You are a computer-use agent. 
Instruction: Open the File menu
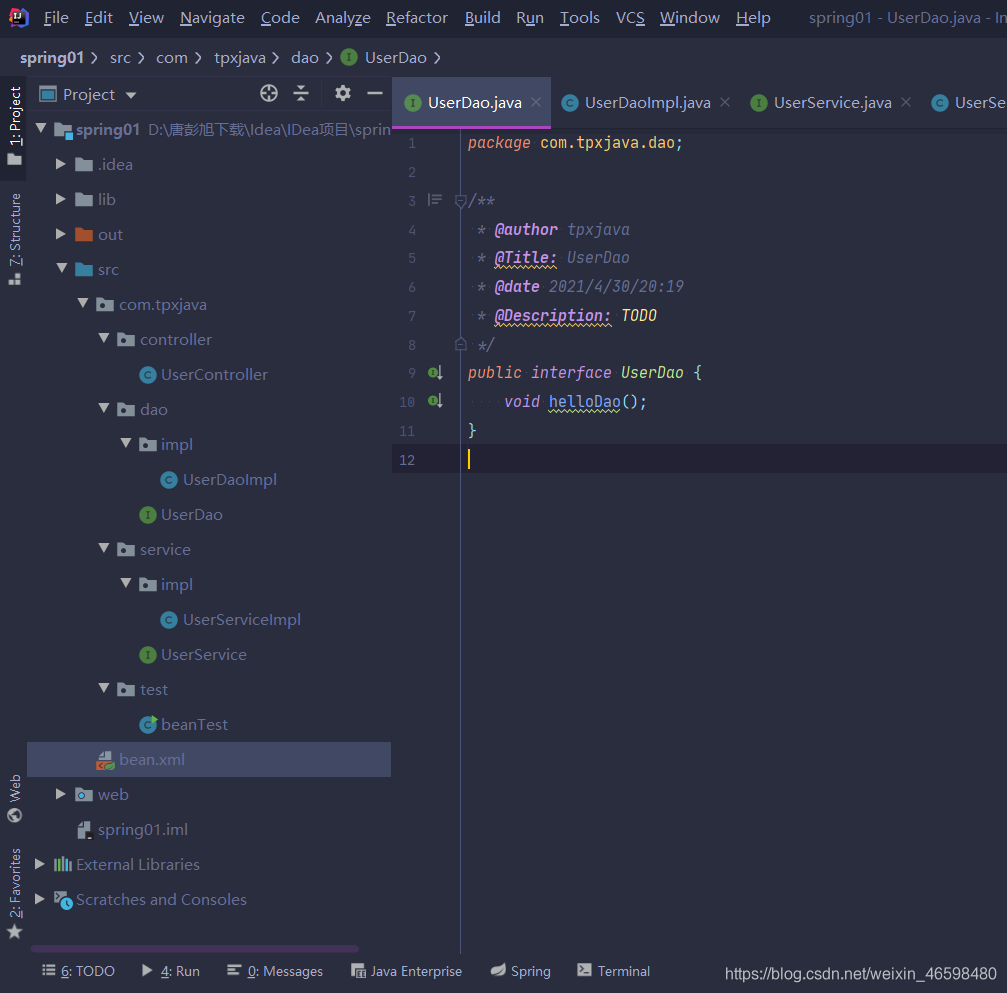[x=56, y=18]
